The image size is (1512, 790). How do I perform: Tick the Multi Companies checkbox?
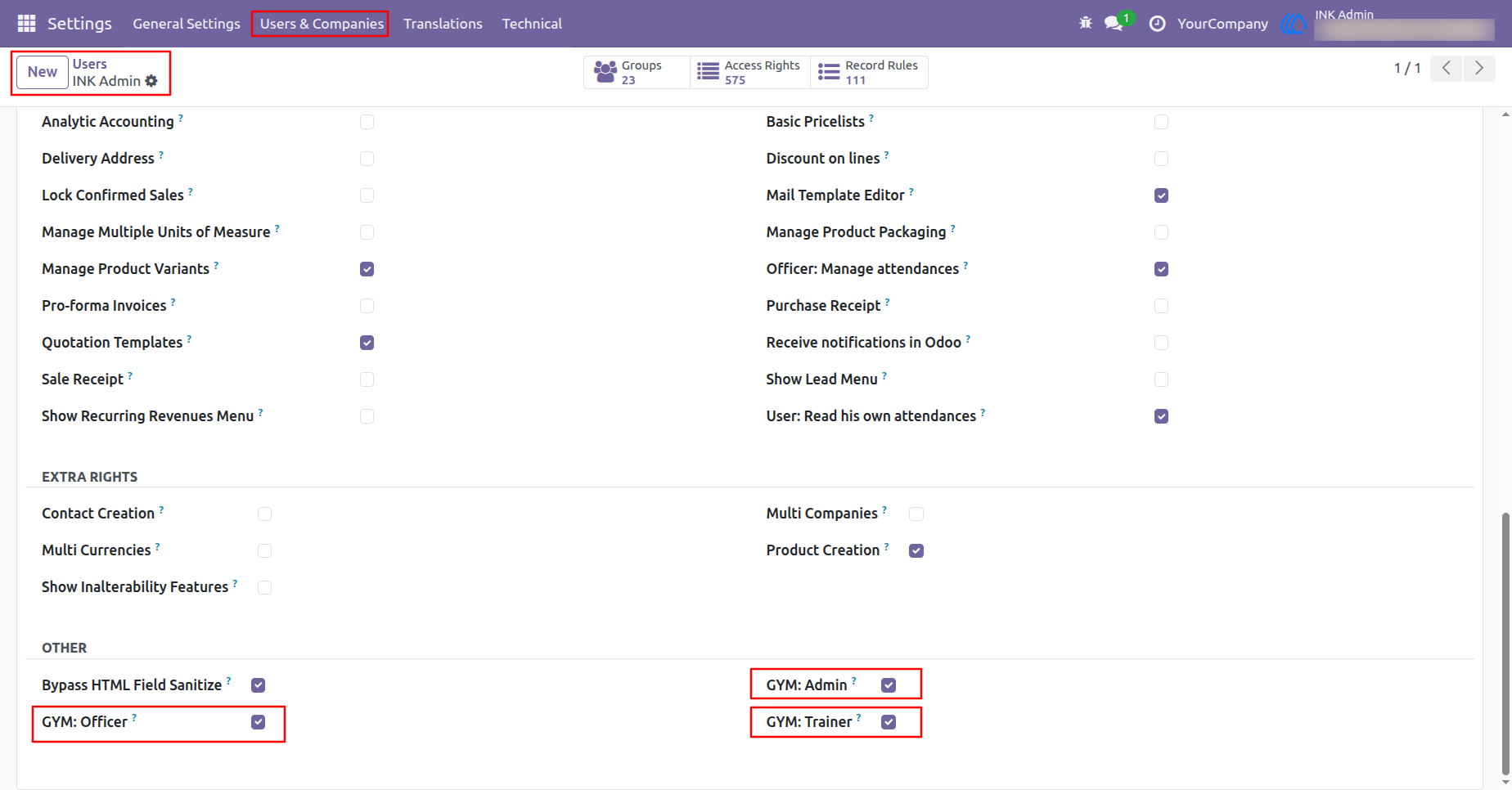(916, 514)
